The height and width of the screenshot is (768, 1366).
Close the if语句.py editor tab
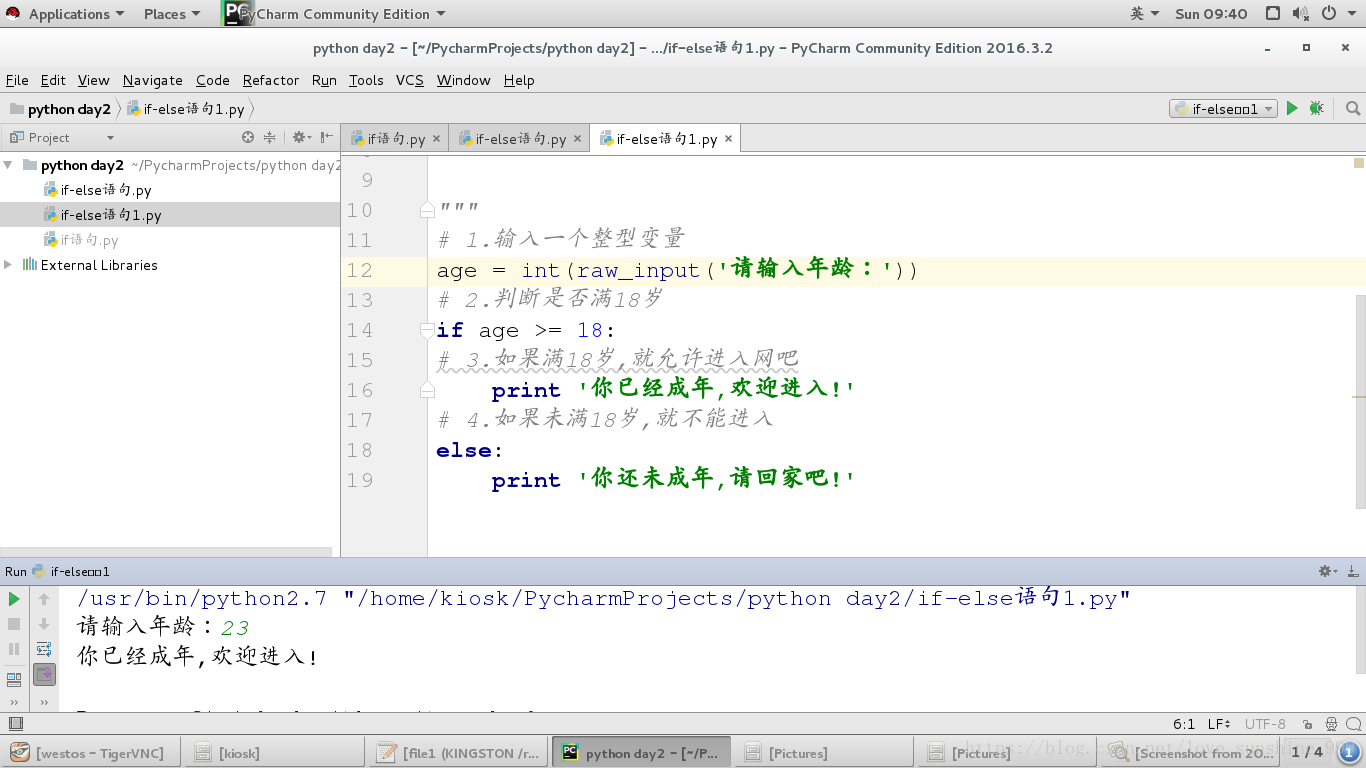coord(436,139)
